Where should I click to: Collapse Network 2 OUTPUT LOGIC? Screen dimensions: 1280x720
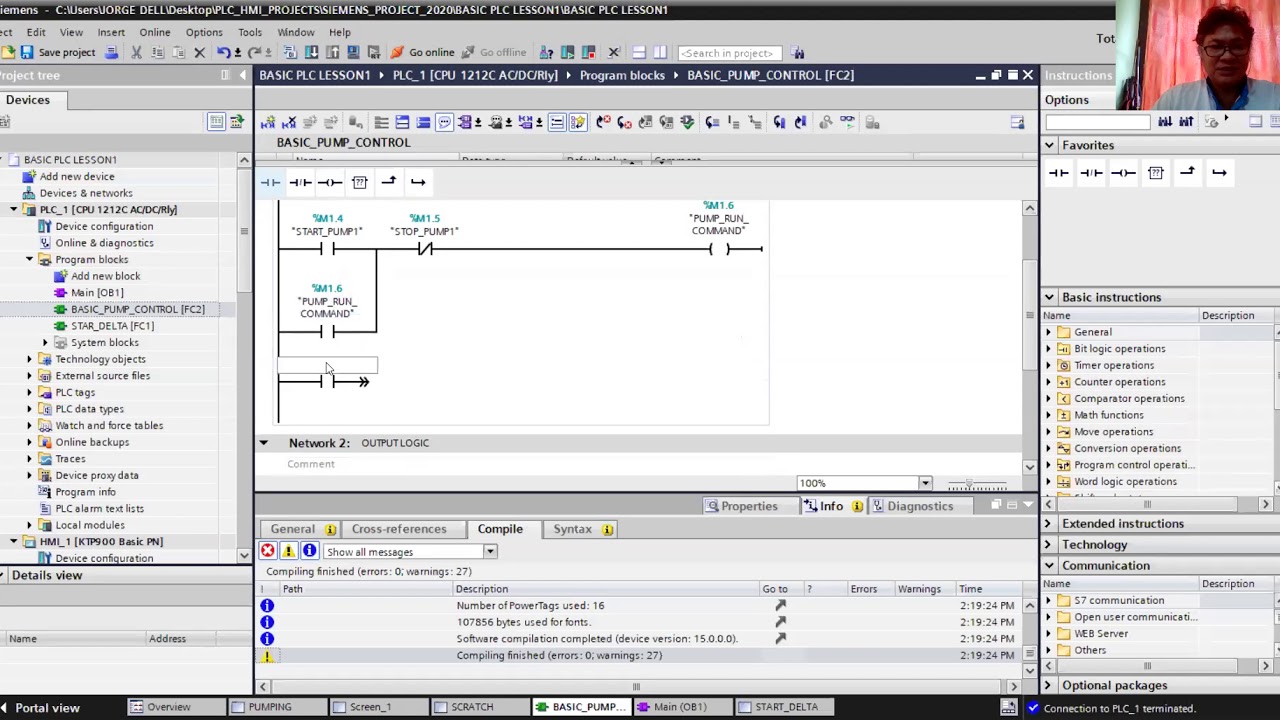pos(264,442)
